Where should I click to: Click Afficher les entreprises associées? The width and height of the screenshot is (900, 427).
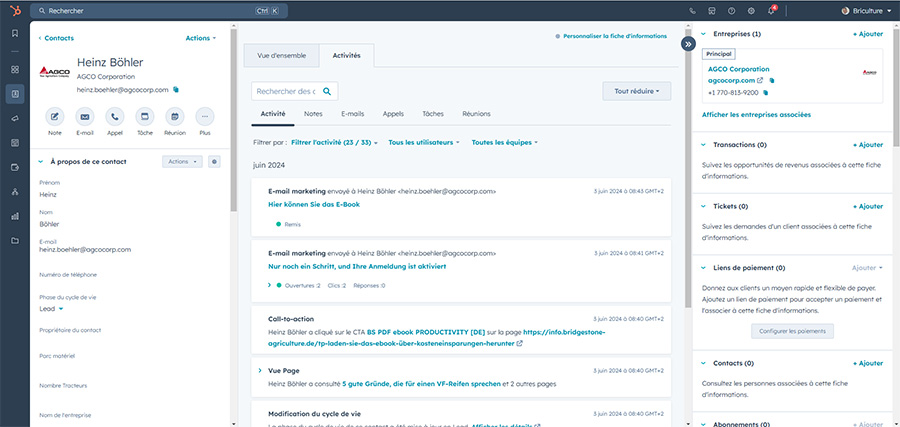pos(756,115)
